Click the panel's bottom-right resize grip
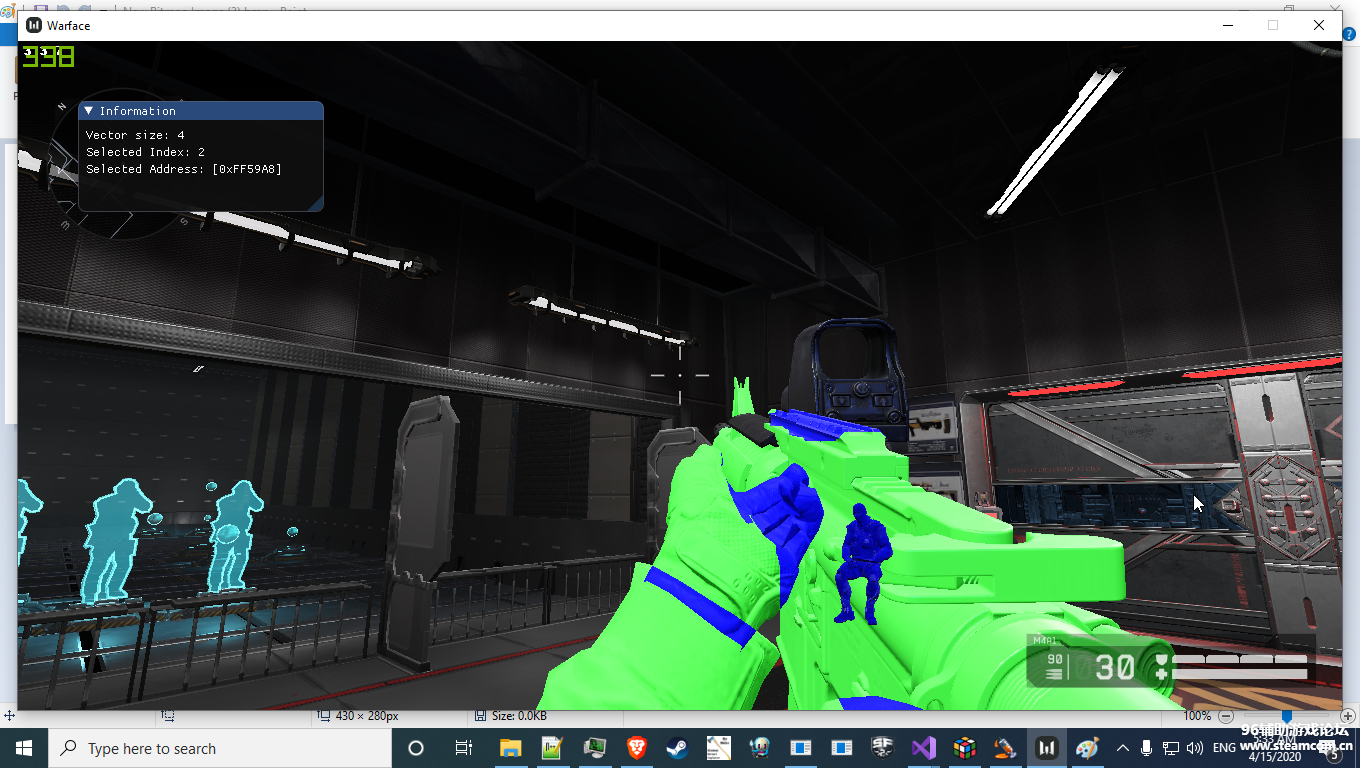Image resolution: width=1360 pixels, height=768 pixels. (316, 205)
